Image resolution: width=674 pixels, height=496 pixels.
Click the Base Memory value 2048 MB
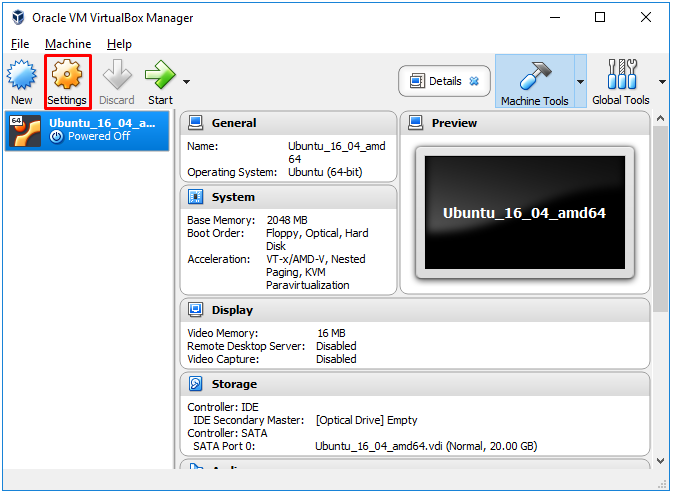click(287, 220)
